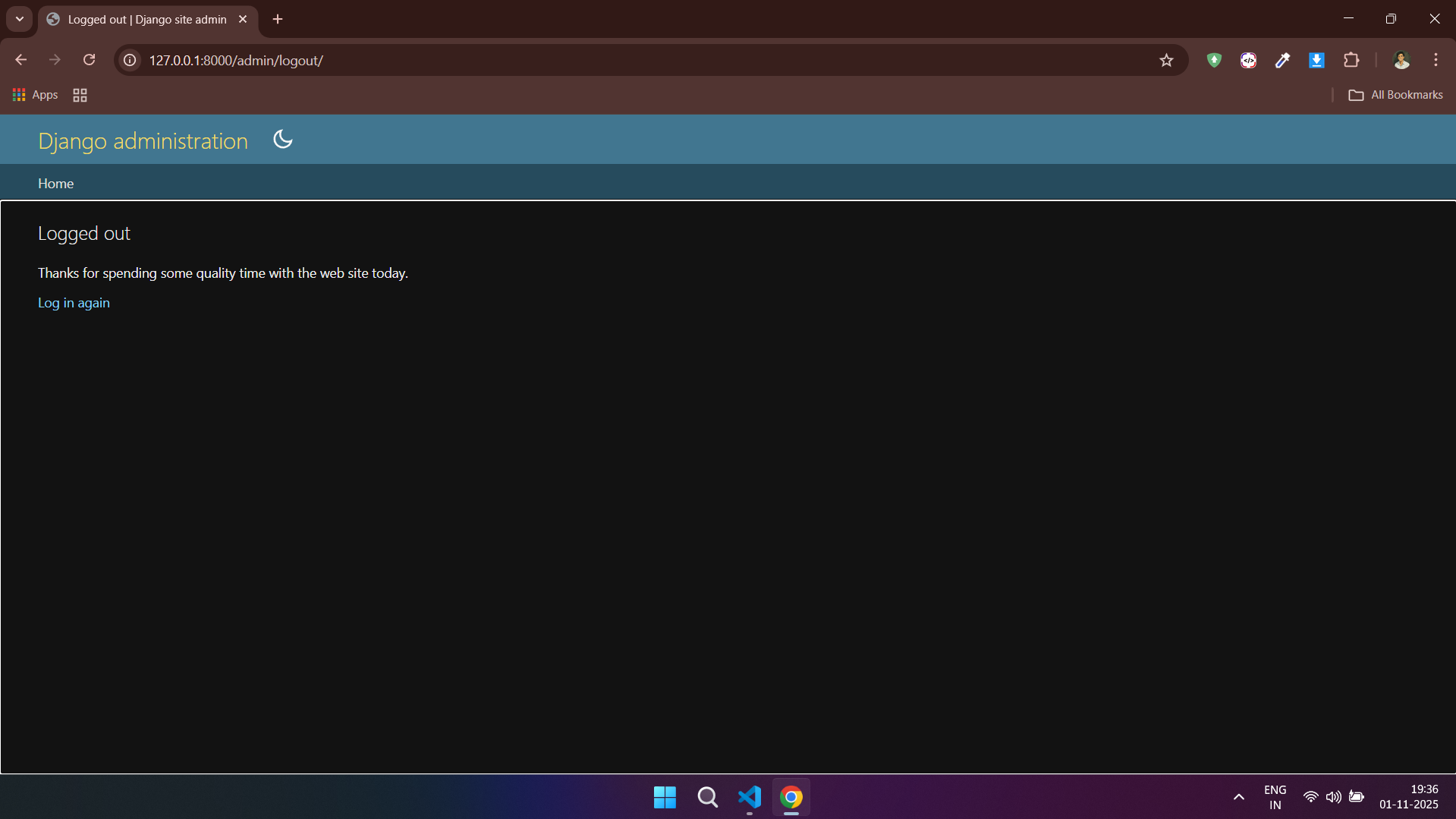
Task: Select the Logged out Django site admin tab
Action: (x=147, y=20)
